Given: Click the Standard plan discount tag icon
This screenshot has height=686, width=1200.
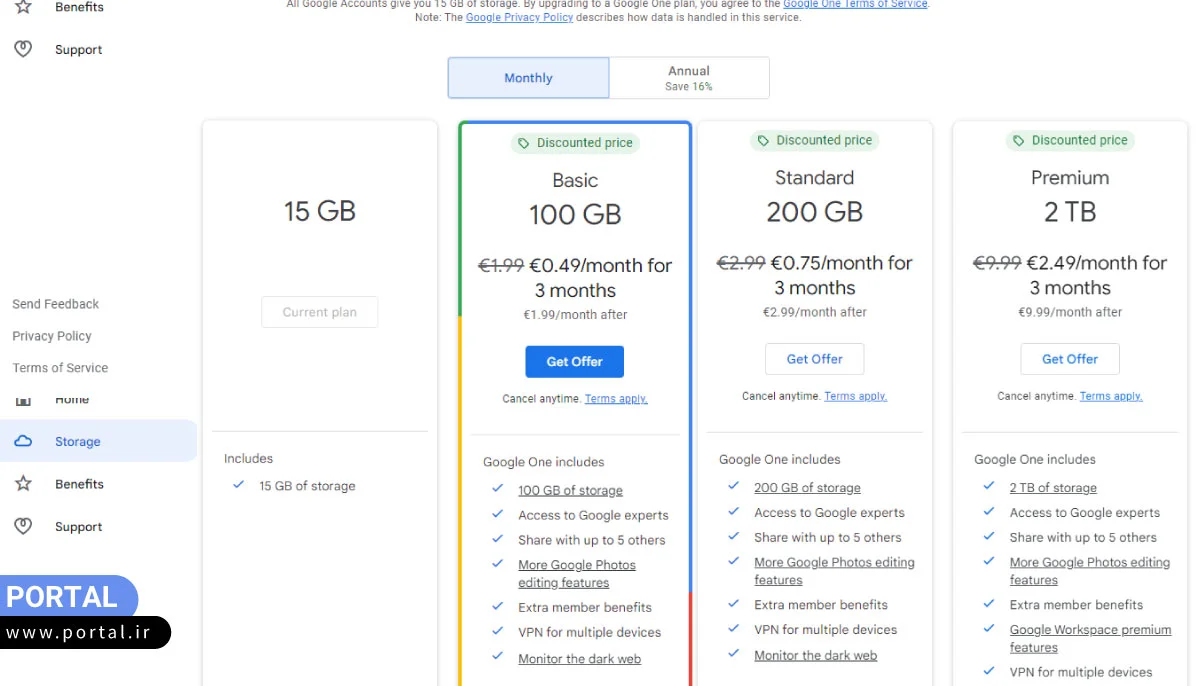Looking at the screenshot, I should tap(763, 141).
